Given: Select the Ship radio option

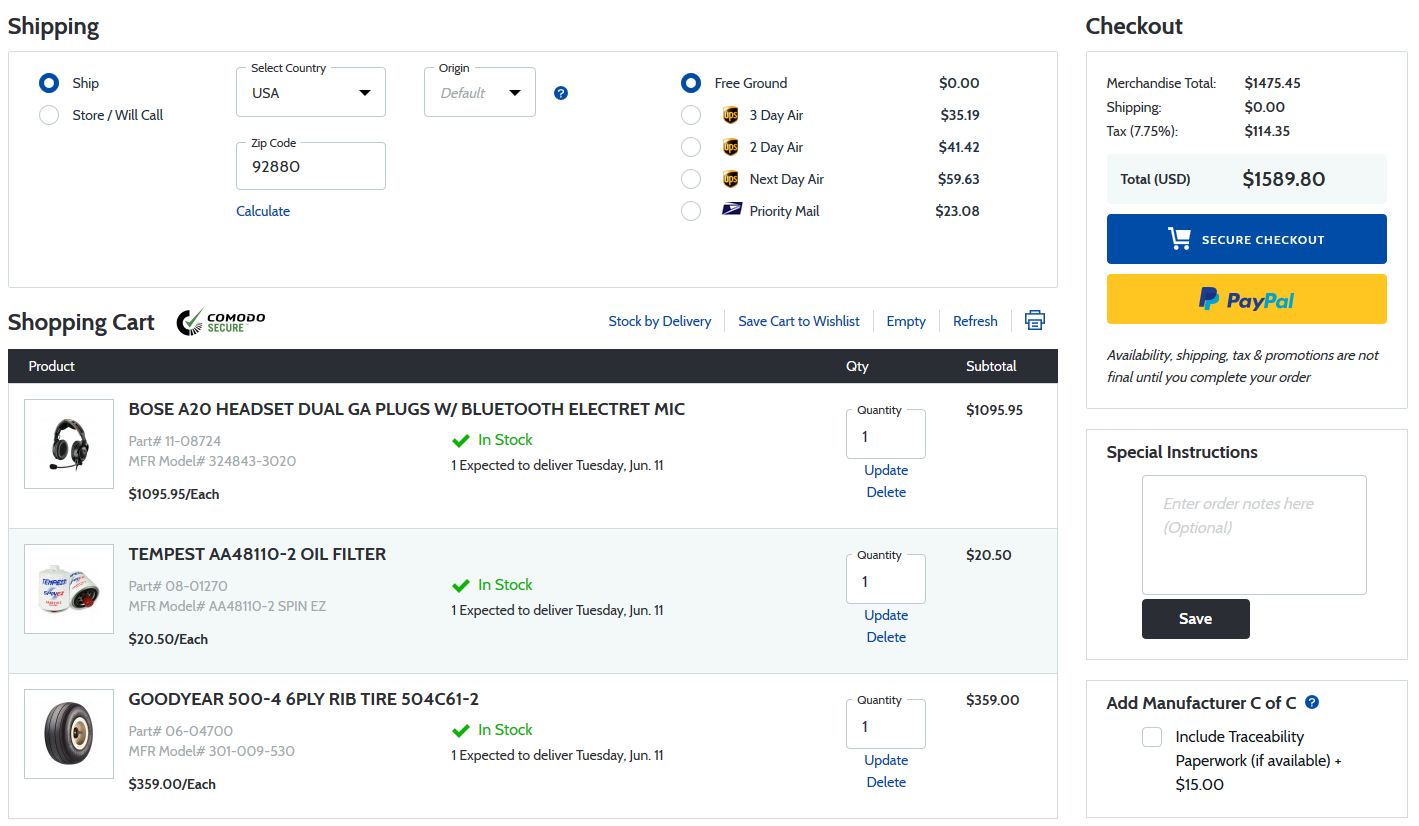Looking at the screenshot, I should (49, 83).
